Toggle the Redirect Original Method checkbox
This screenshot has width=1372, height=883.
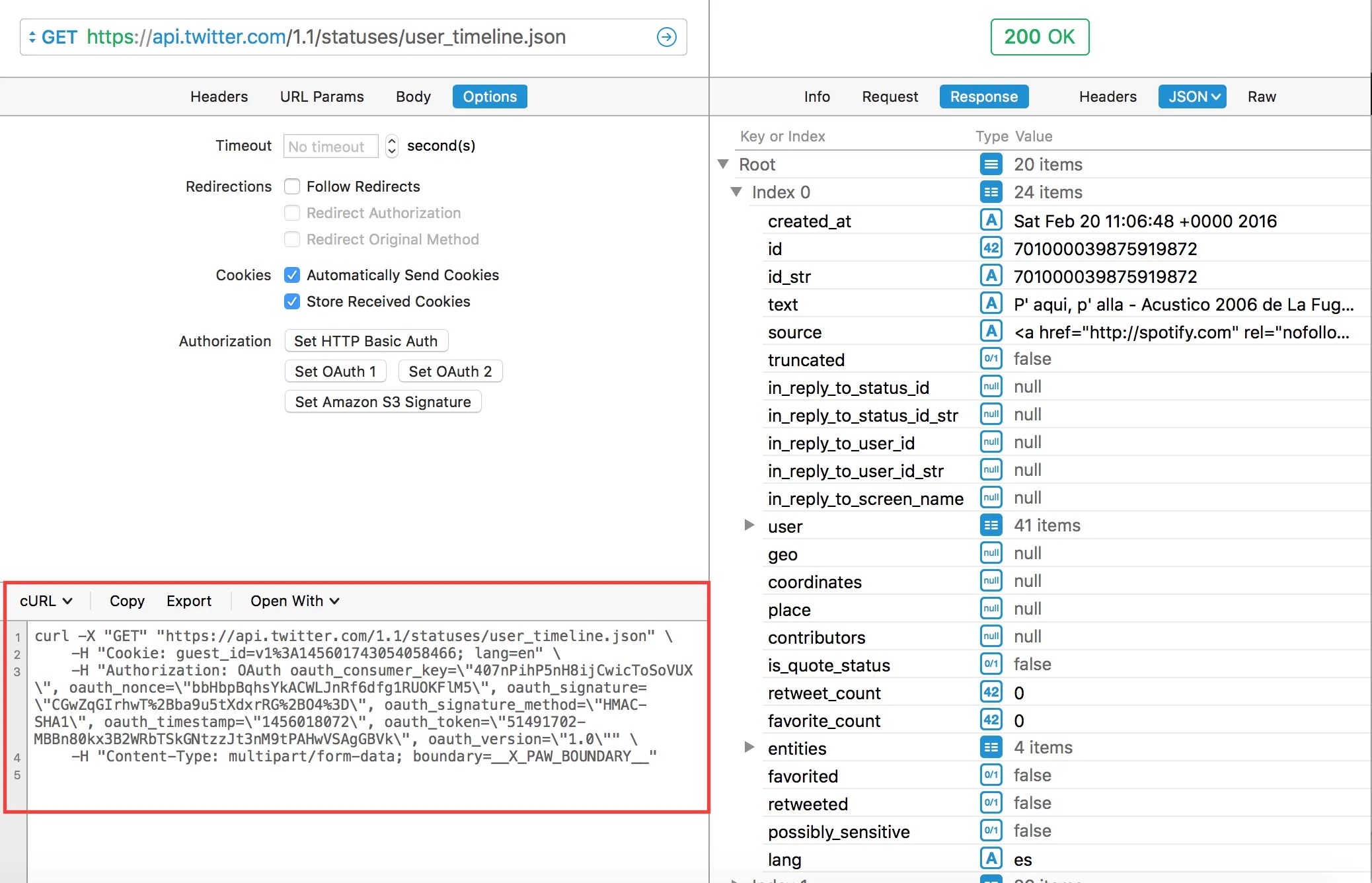292,239
